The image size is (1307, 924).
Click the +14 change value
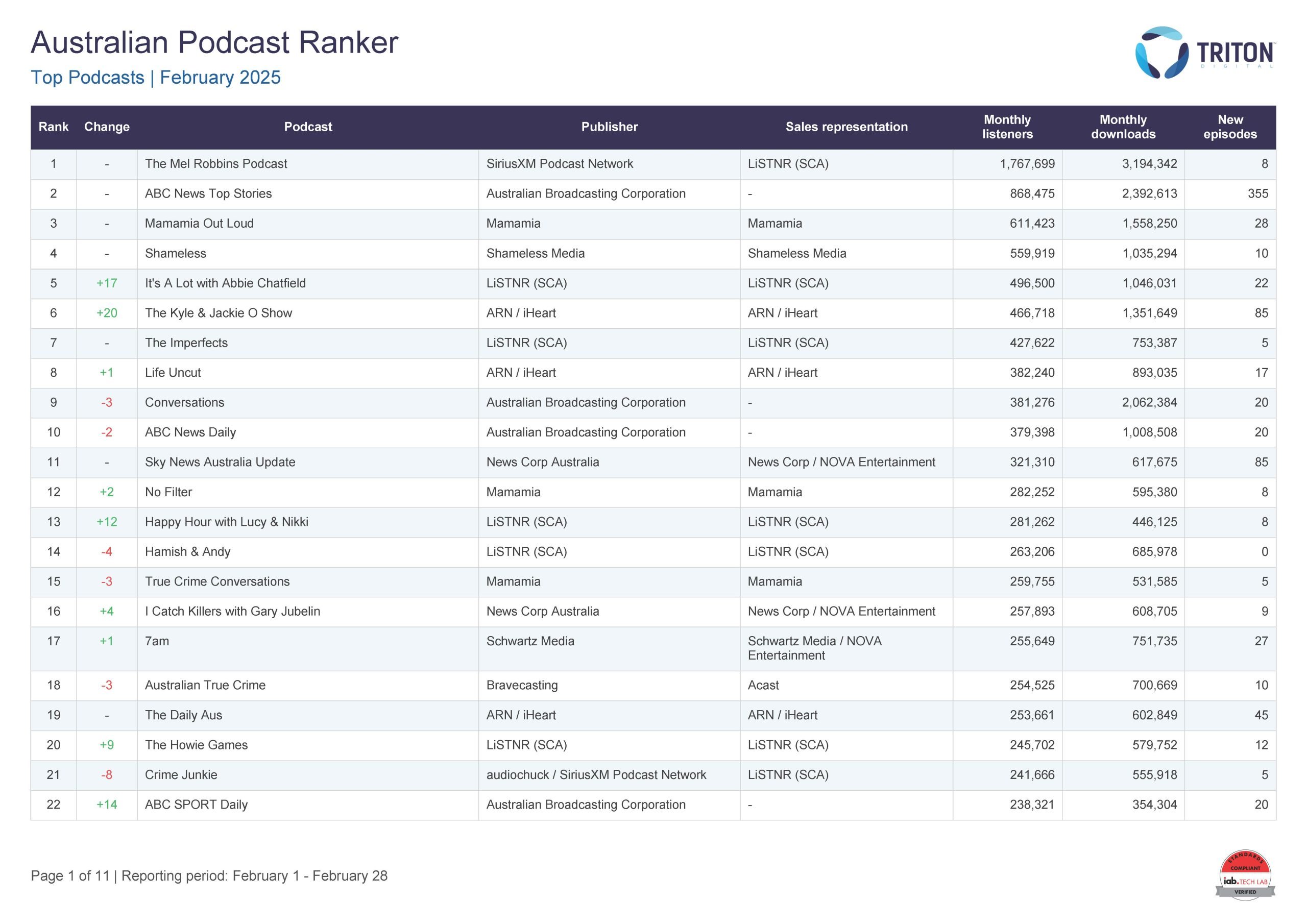click(x=107, y=805)
